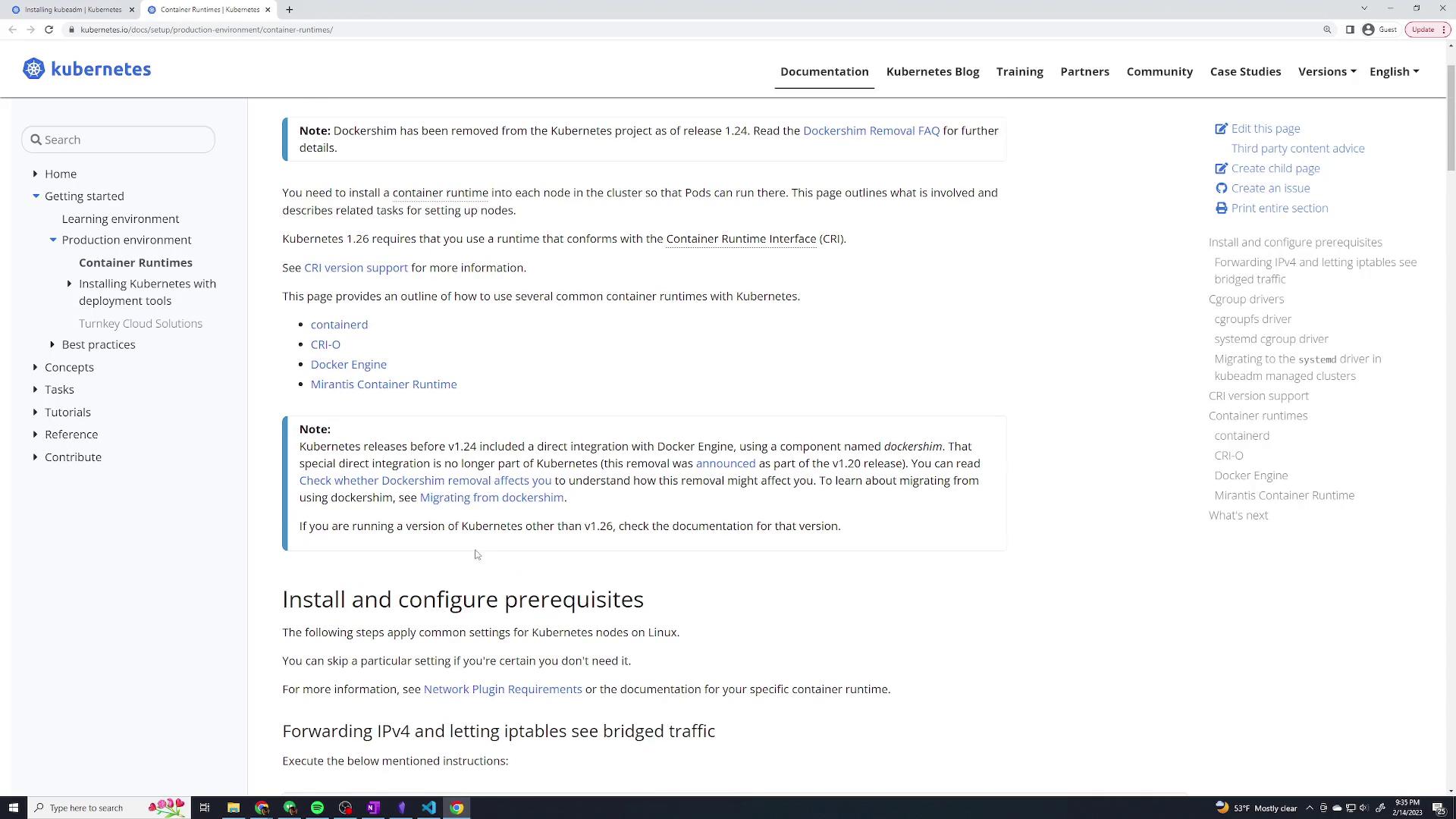Open the English language dropdown

tap(1394, 71)
